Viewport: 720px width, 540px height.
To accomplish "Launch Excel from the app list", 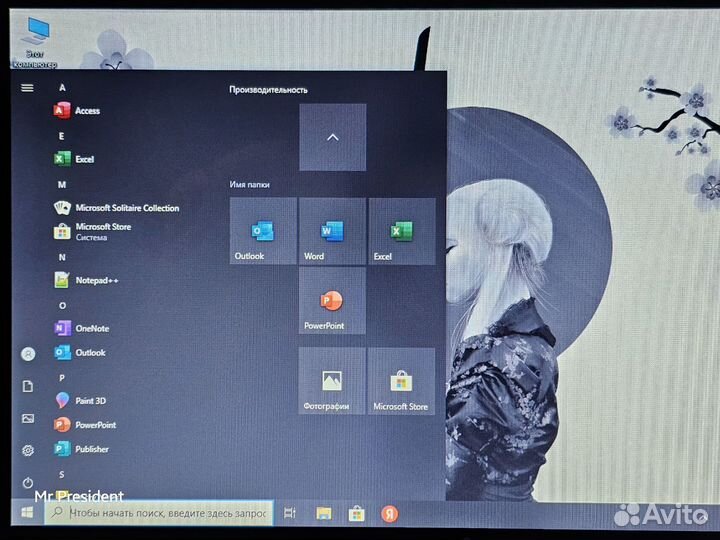I will (74, 159).
